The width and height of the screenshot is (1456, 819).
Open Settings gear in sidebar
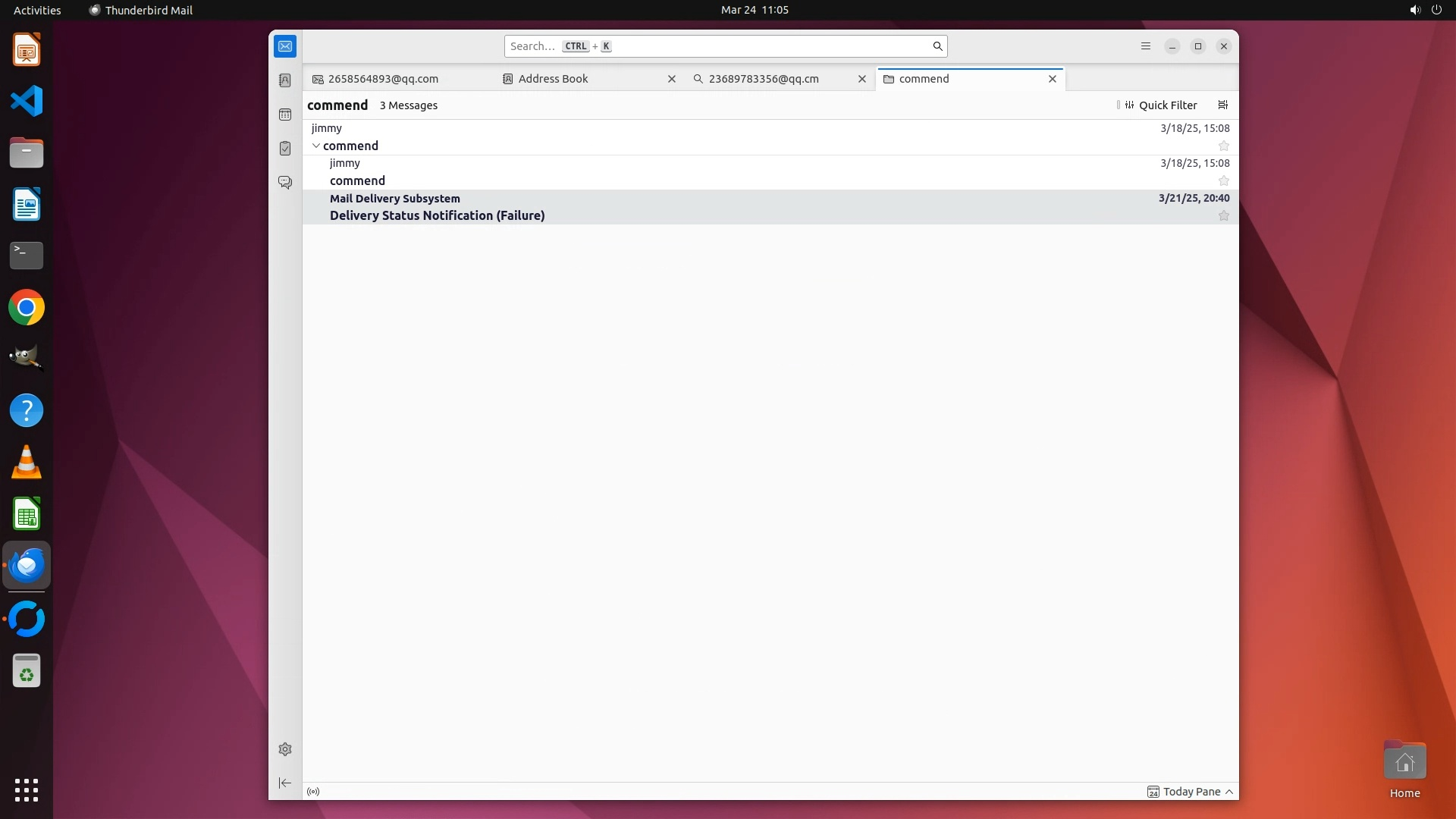click(285, 749)
